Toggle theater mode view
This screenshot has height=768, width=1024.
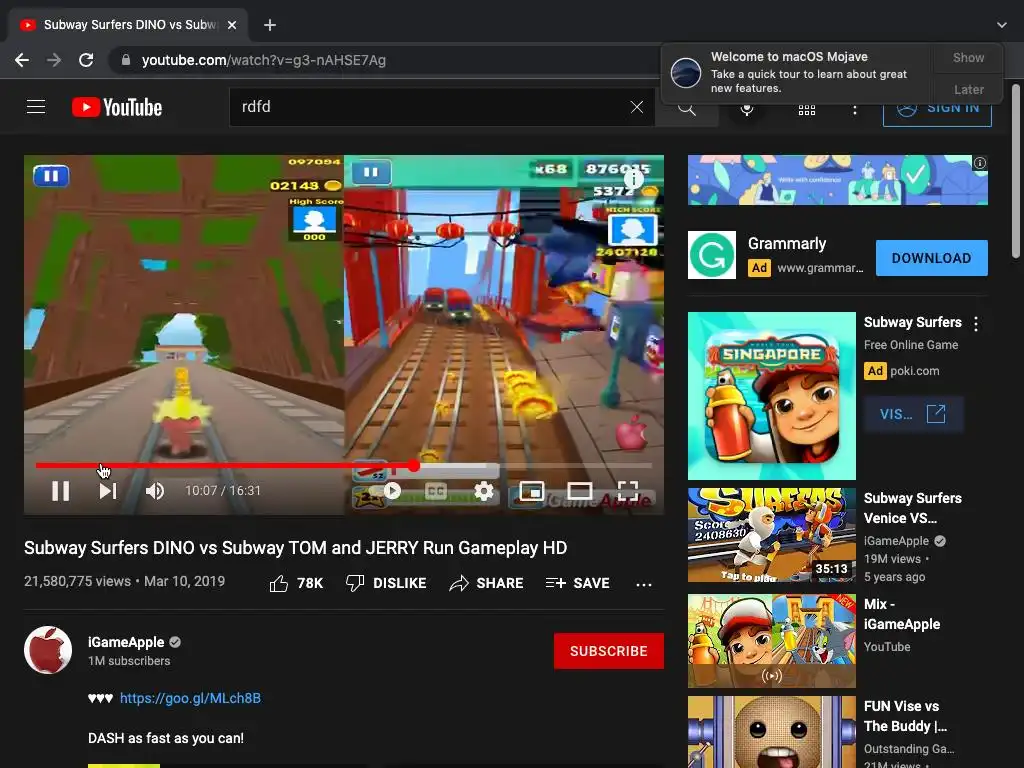coord(579,490)
